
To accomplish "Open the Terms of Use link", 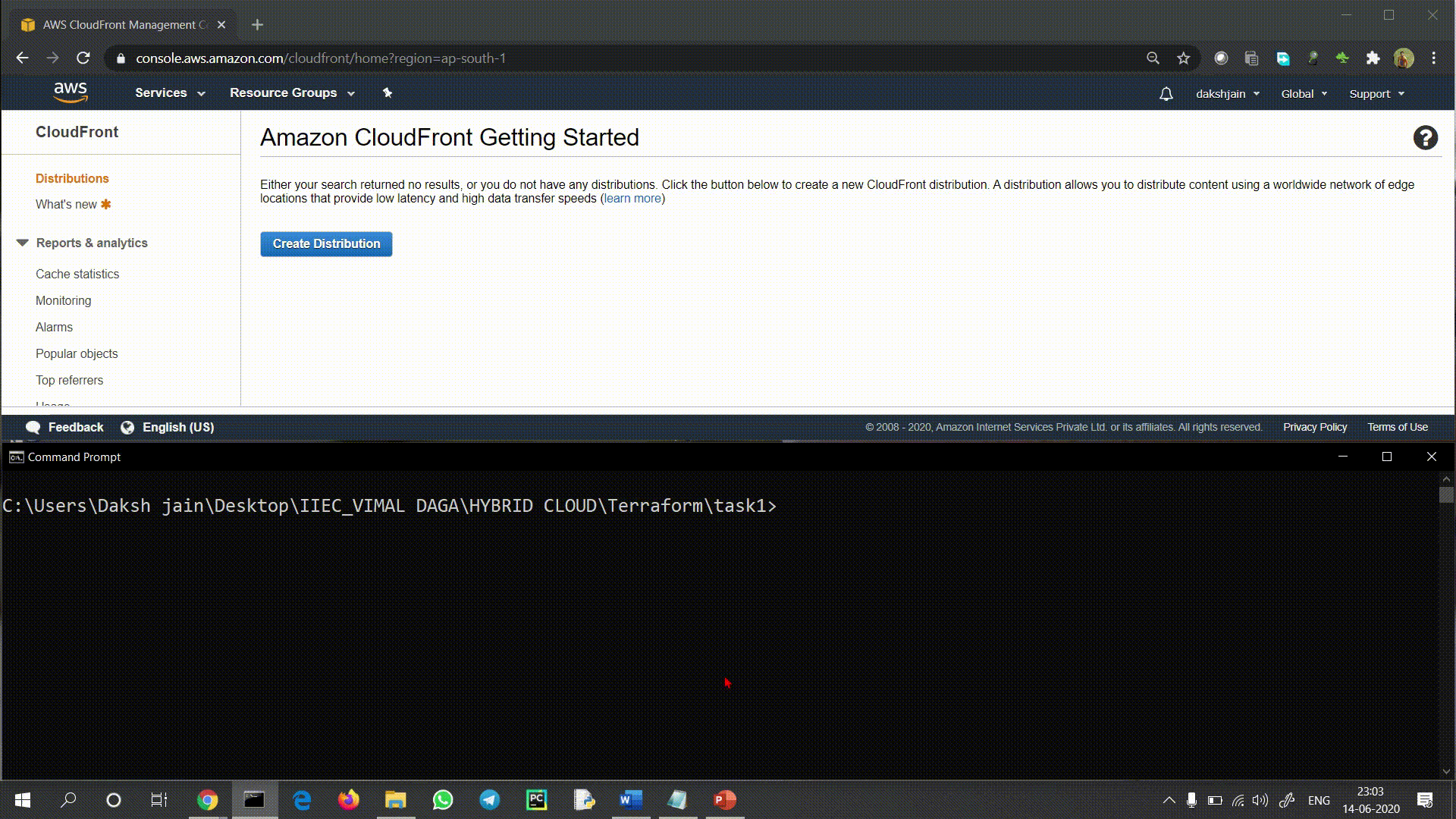I will pos(1398,427).
